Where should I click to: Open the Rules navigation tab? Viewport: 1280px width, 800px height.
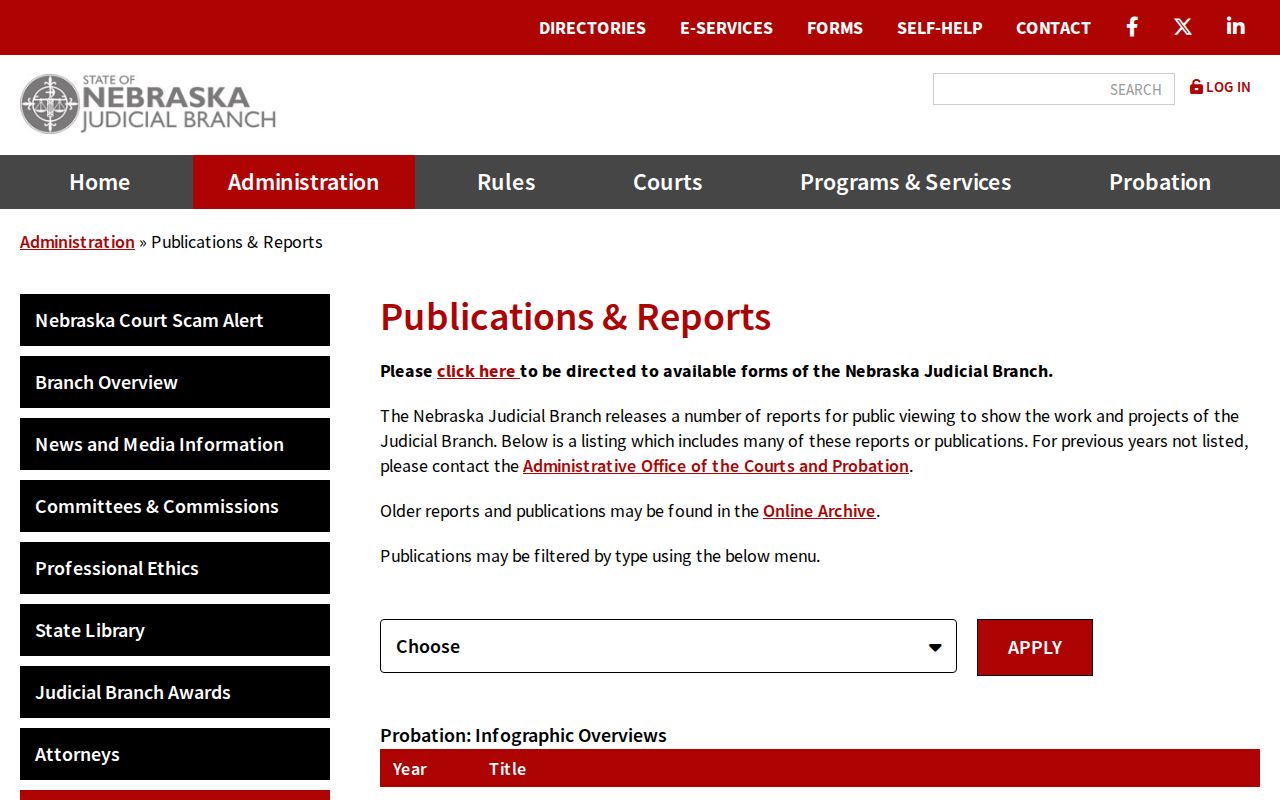click(506, 182)
